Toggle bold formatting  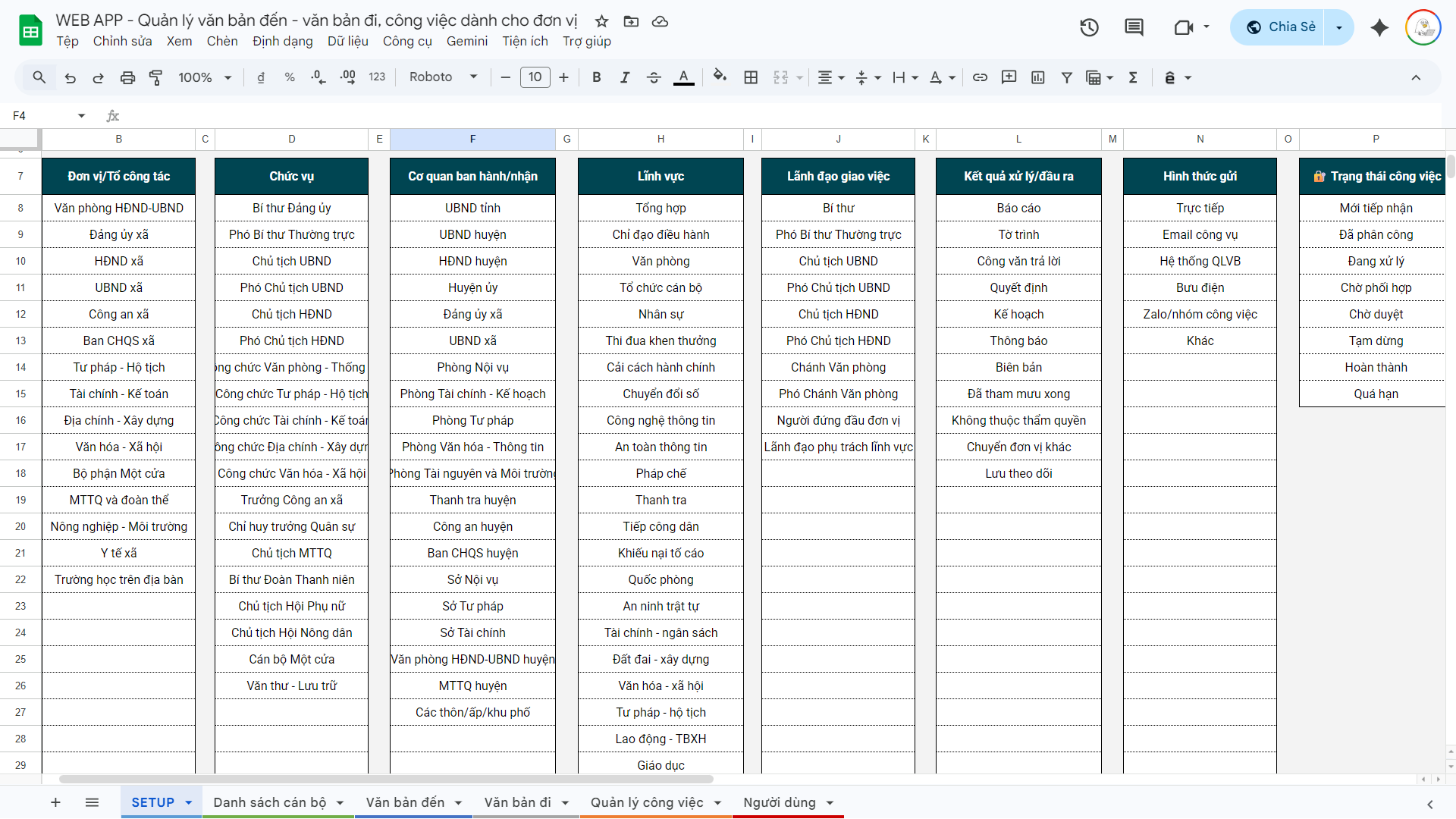(597, 77)
